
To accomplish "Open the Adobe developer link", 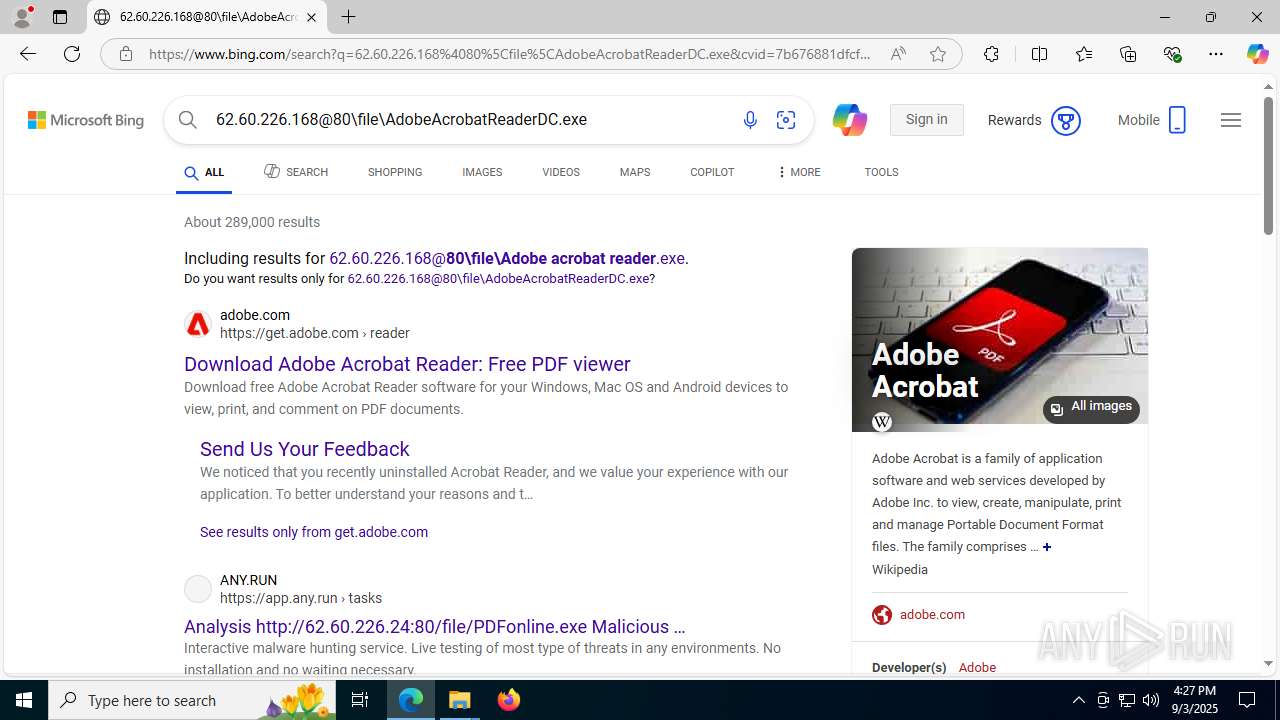I will 977,668.
